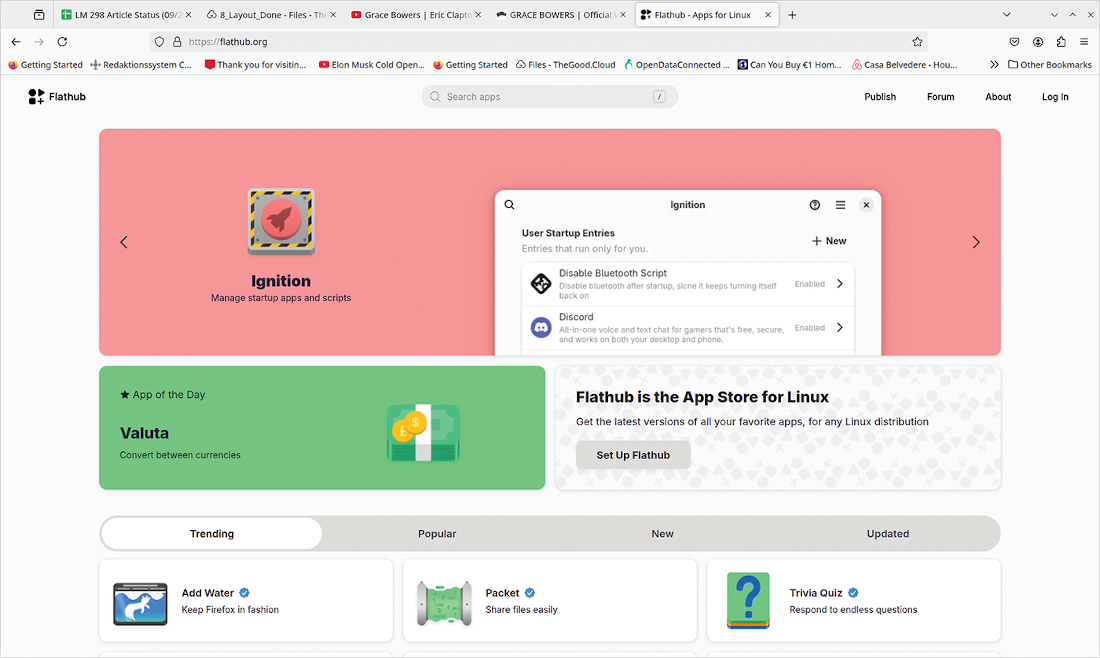Image resolution: width=1100 pixels, height=658 pixels.
Task: Click the Add Water app icon
Action: [140, 602]
